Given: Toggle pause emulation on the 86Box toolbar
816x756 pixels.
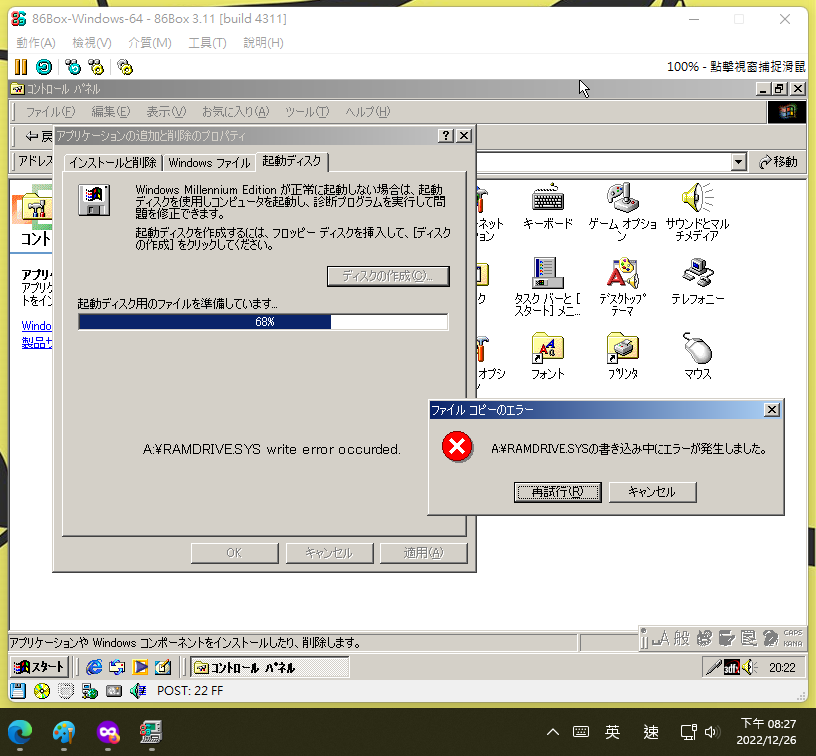Looking at the screenshot, I should click(x=20, y=67).
